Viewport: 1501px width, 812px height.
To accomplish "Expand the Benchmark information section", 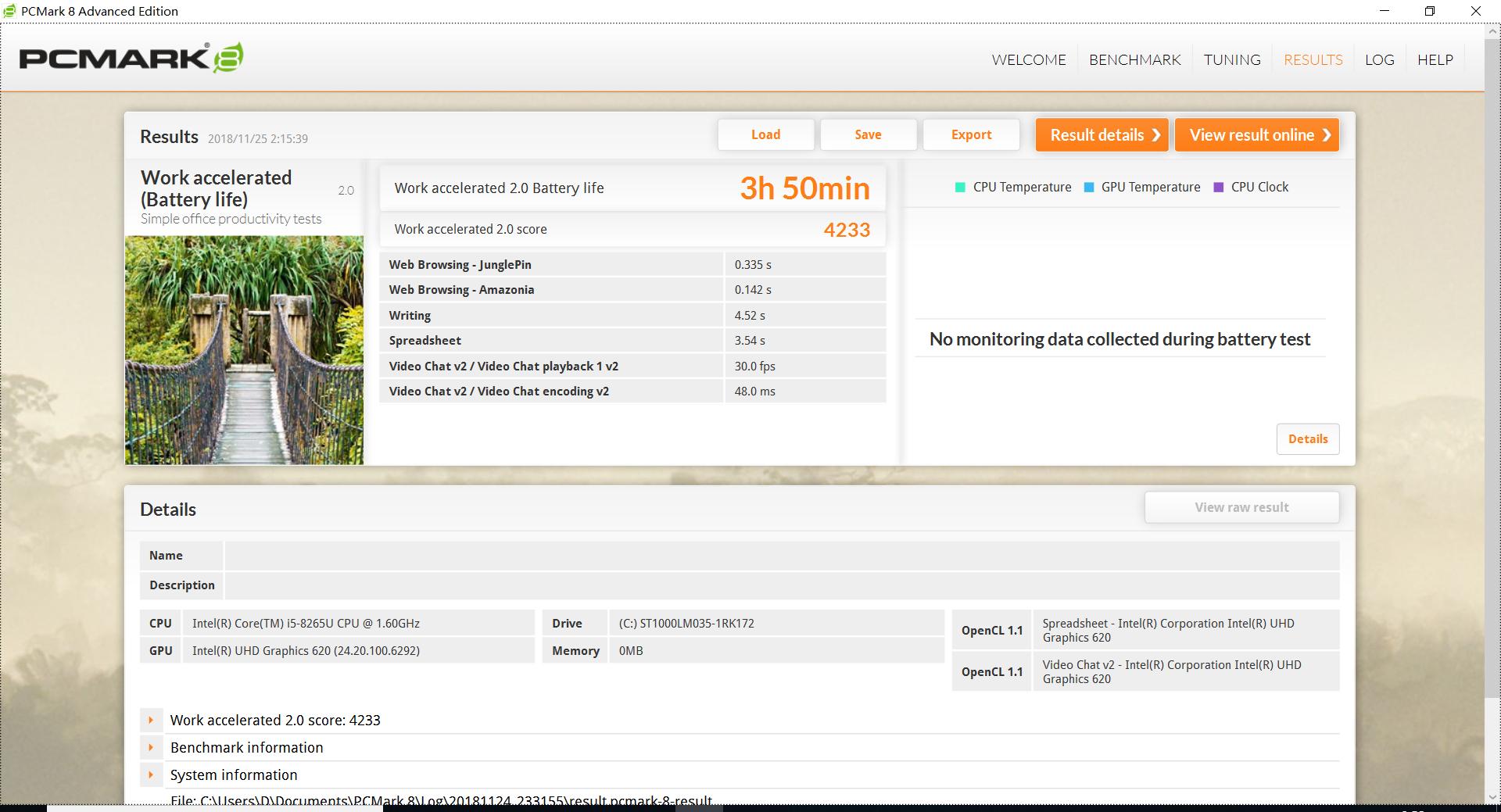I will tap(151, 747).
